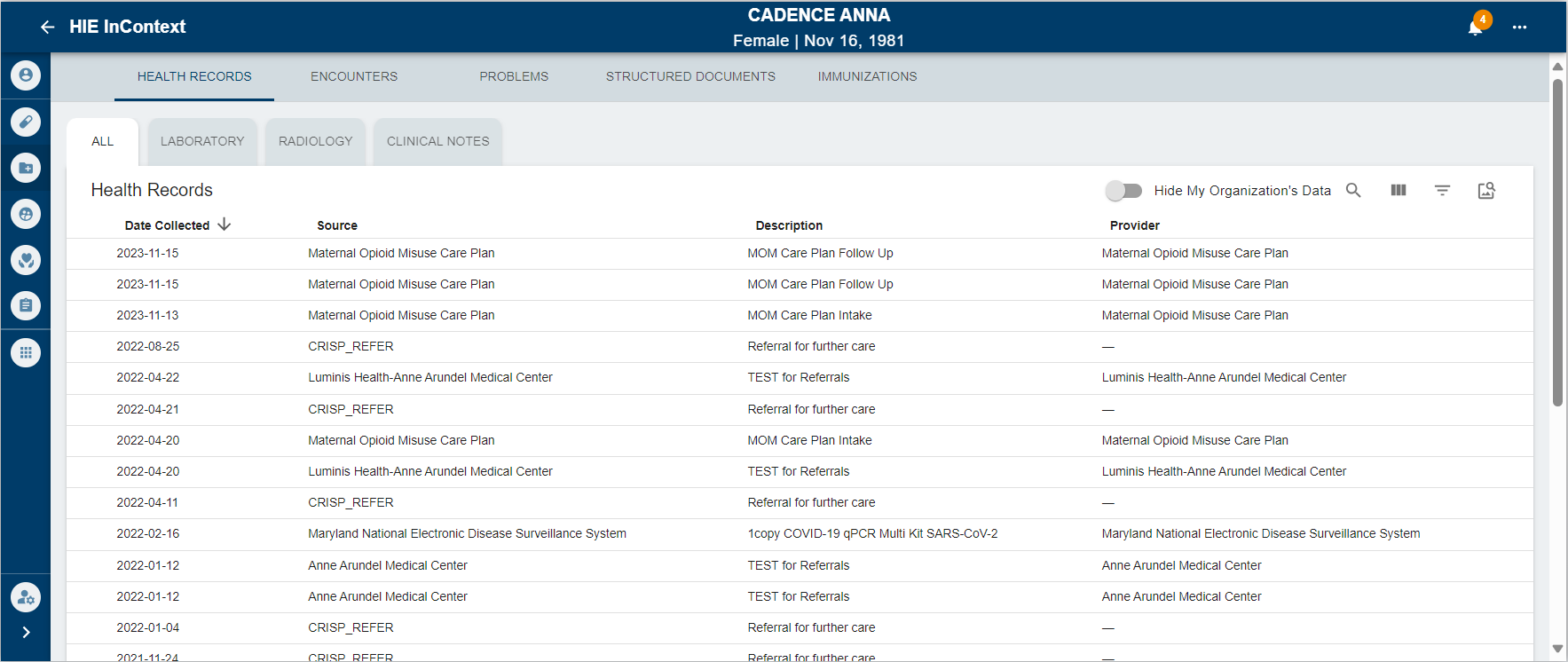Open the Immunizations tab
1568x662 pixels.
click(x=867, y=76)
